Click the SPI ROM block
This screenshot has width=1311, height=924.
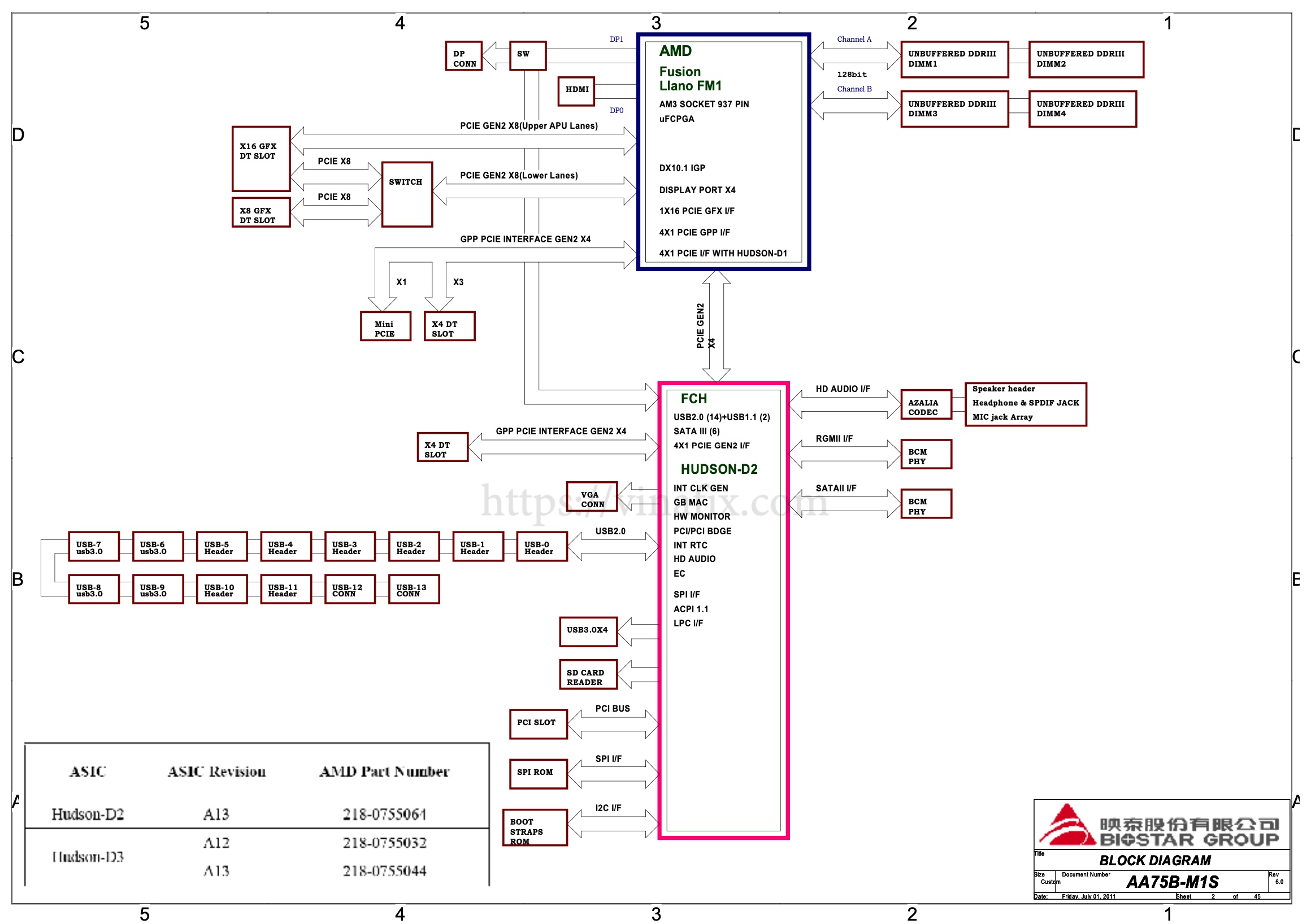[x=539, y=774]
